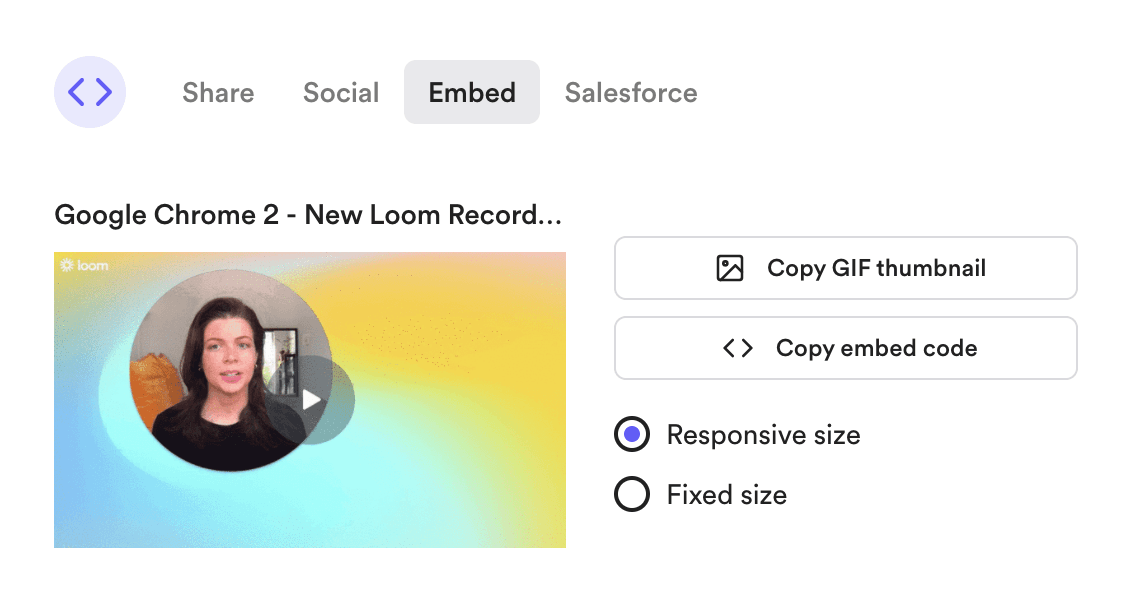The height and width of the screenshot is (596, 1134).
Task: Click the Copy embed code button
Action: (846, 348)
